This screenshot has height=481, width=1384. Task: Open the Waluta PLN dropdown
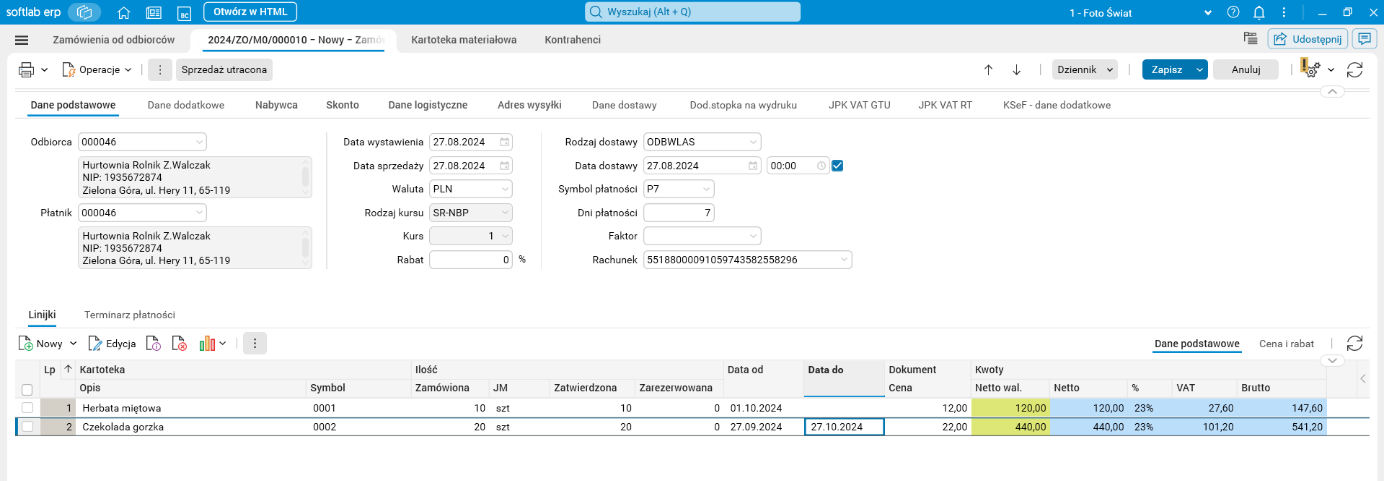[x=505, y=188]
